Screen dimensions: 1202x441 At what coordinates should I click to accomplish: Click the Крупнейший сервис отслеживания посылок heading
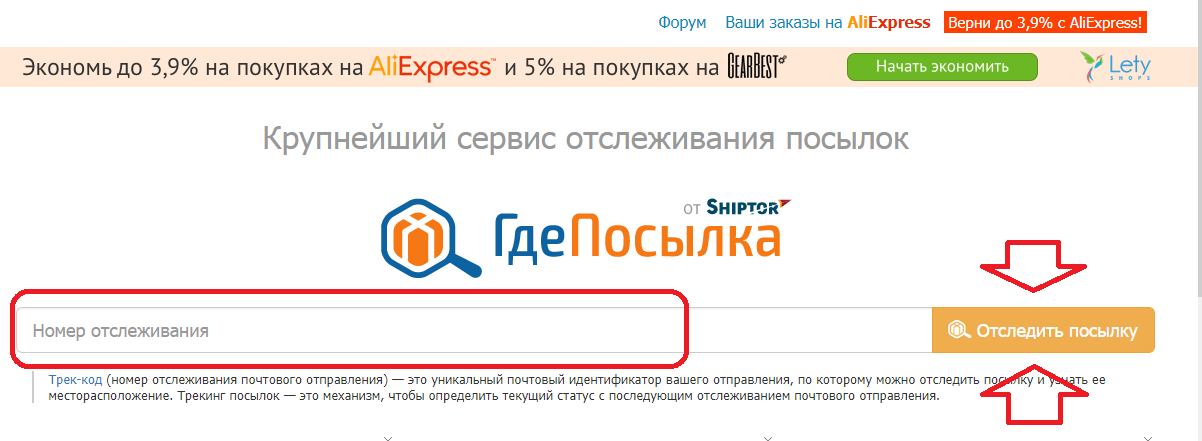point(586,138)
